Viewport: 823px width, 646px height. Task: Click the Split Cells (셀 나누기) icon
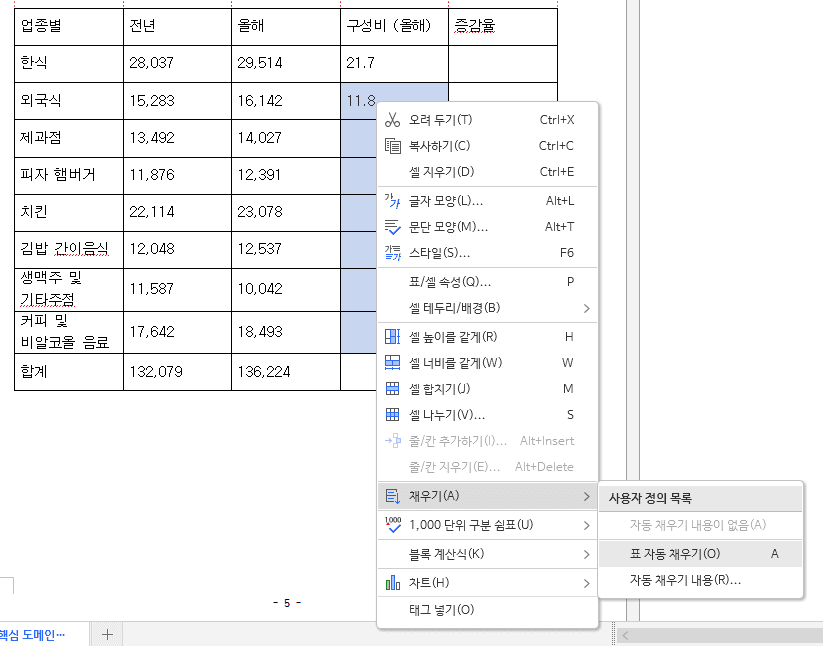tap(391, 415)
